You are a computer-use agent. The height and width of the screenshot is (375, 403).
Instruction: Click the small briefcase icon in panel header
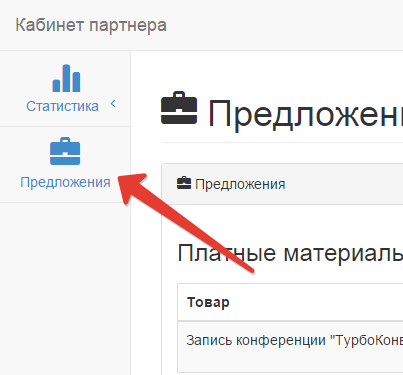pyautogui.click(x=184, y=183)
